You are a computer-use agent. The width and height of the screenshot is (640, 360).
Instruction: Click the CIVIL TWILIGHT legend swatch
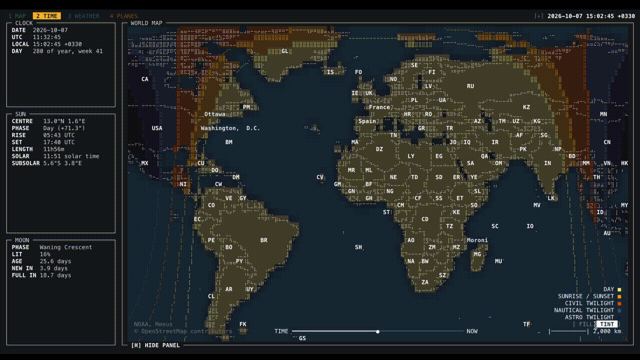pos(619,303)
